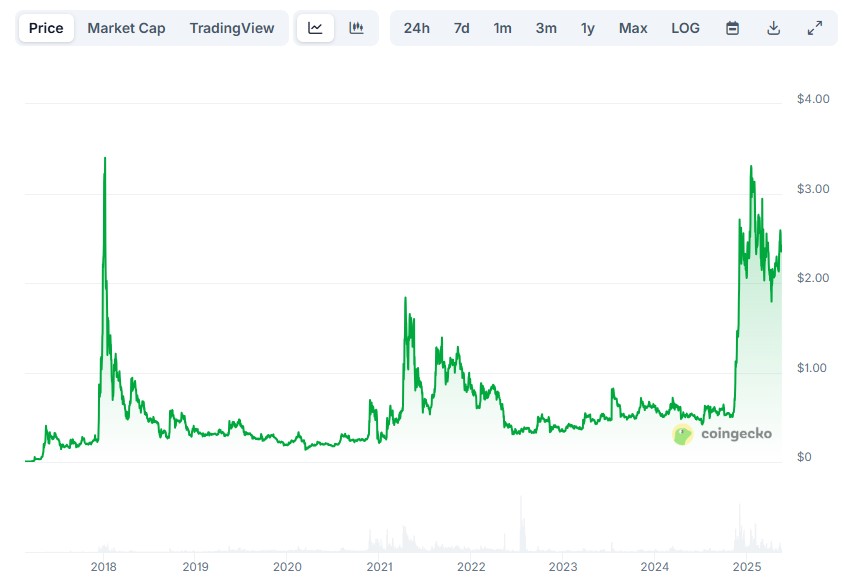Click the $1.00 axis label
Screen dimensions: 844x583
812,368
